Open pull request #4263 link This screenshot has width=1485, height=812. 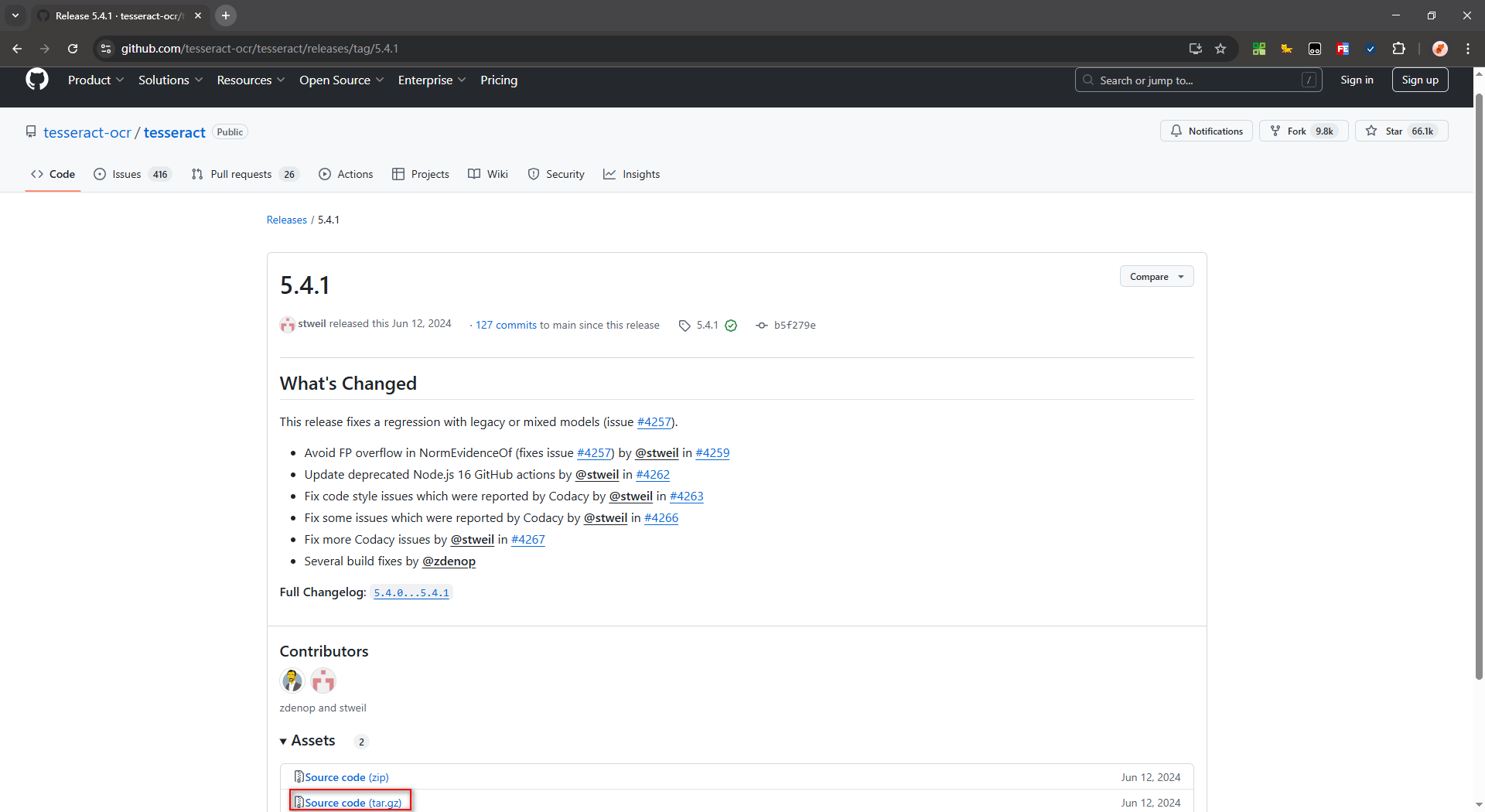pyautogui.click(x=687, y=496)
